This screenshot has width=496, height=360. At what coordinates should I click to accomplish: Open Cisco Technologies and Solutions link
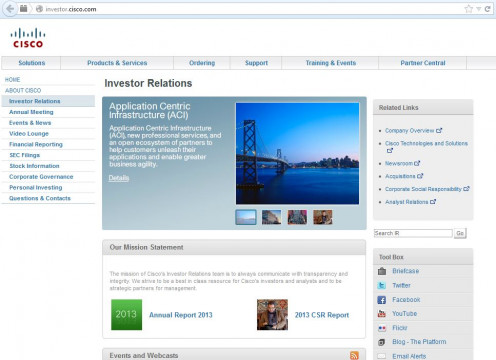[426, 143]
